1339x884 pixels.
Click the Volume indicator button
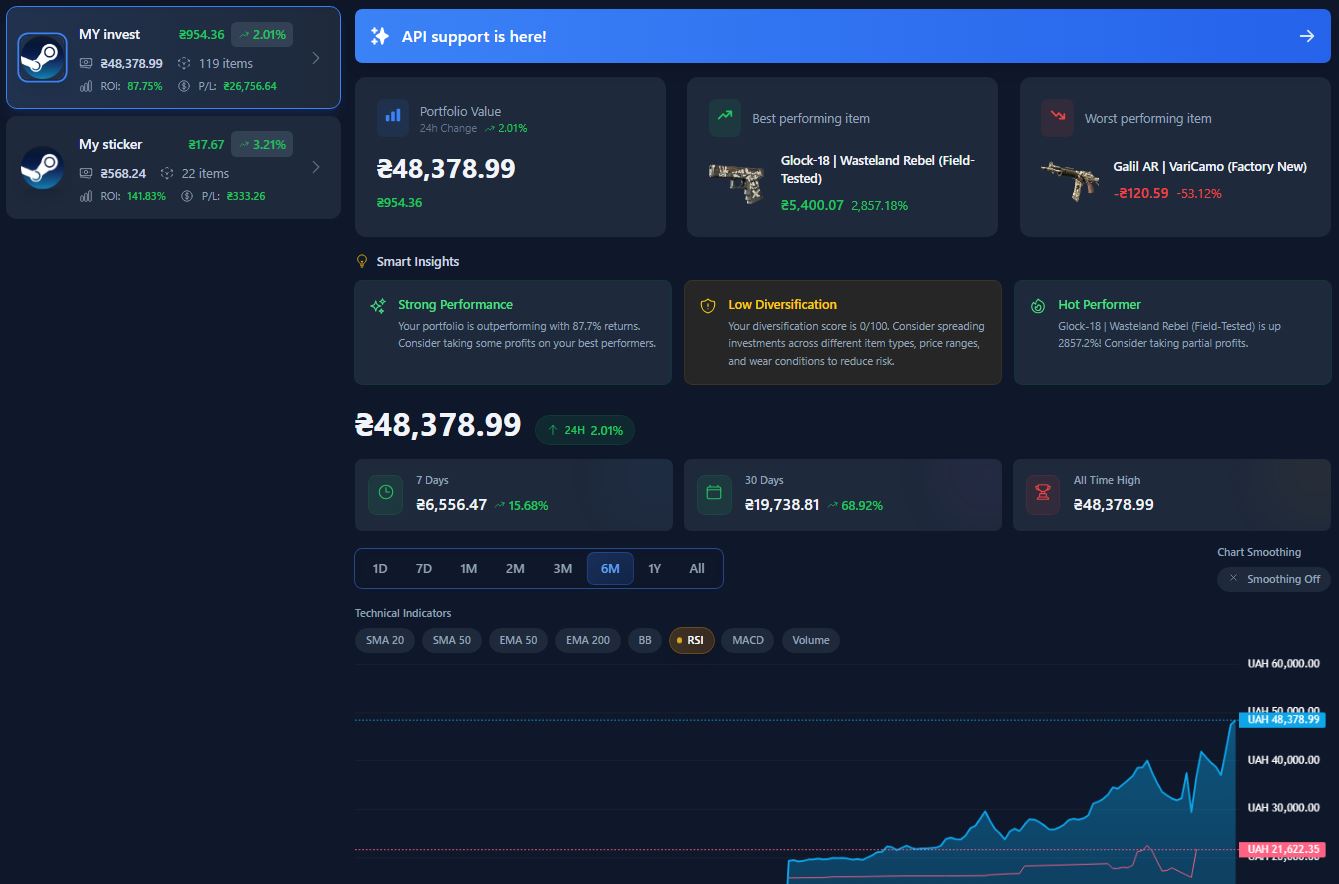(810, 640)
